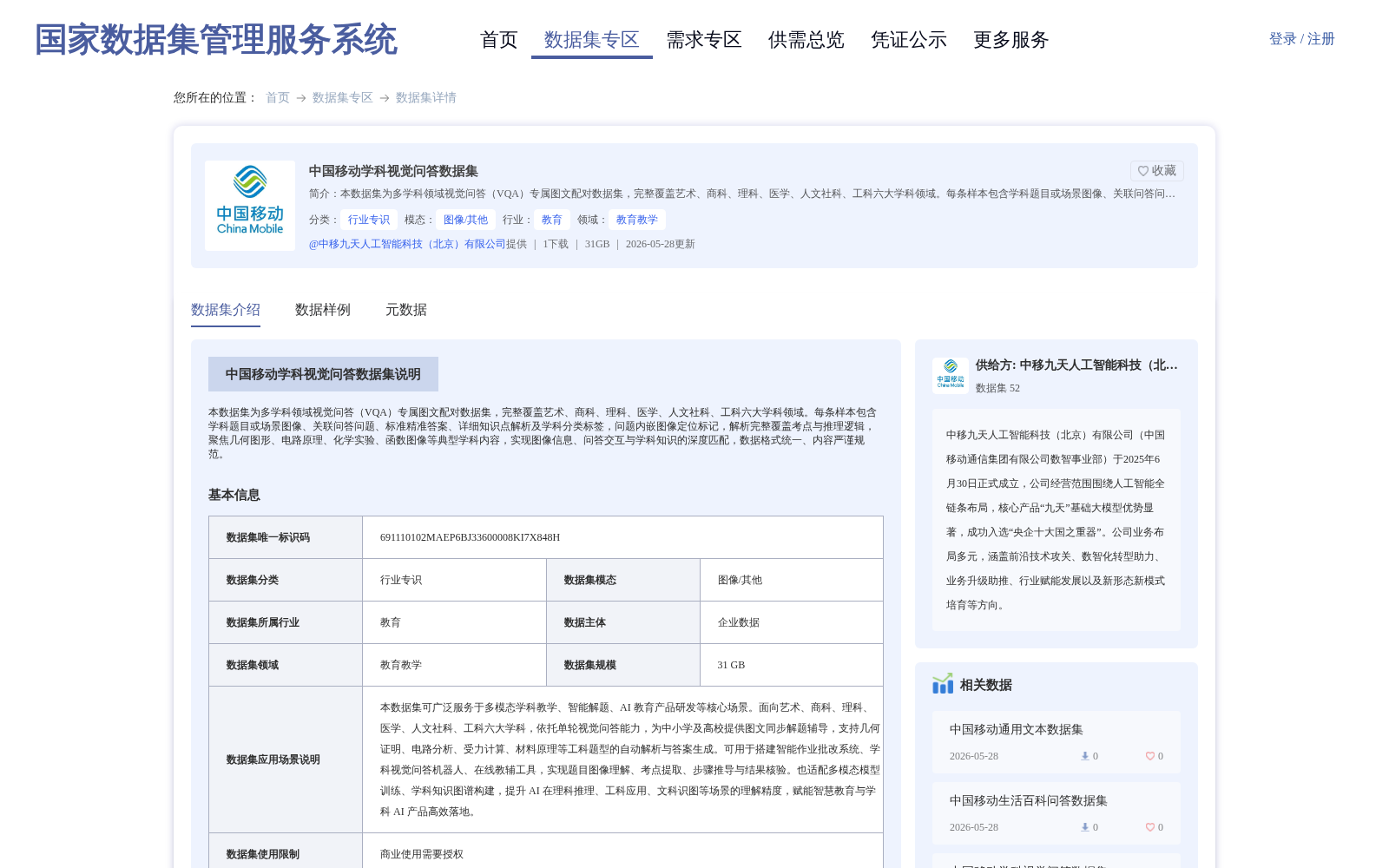
Task: Click 数据集模态 label cell
Action: (x=623, y=580)
